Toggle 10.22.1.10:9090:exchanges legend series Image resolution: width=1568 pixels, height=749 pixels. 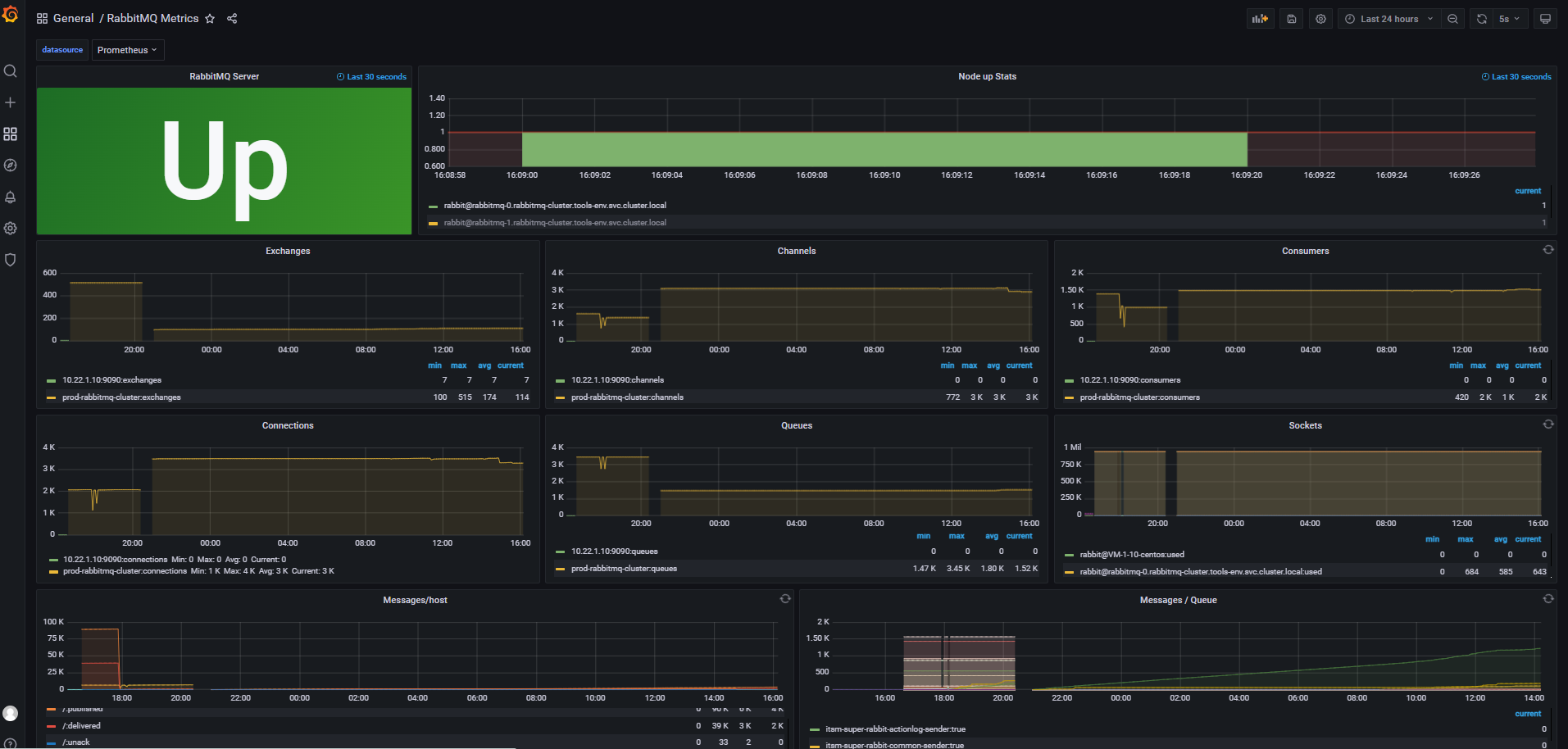[111, 380]
